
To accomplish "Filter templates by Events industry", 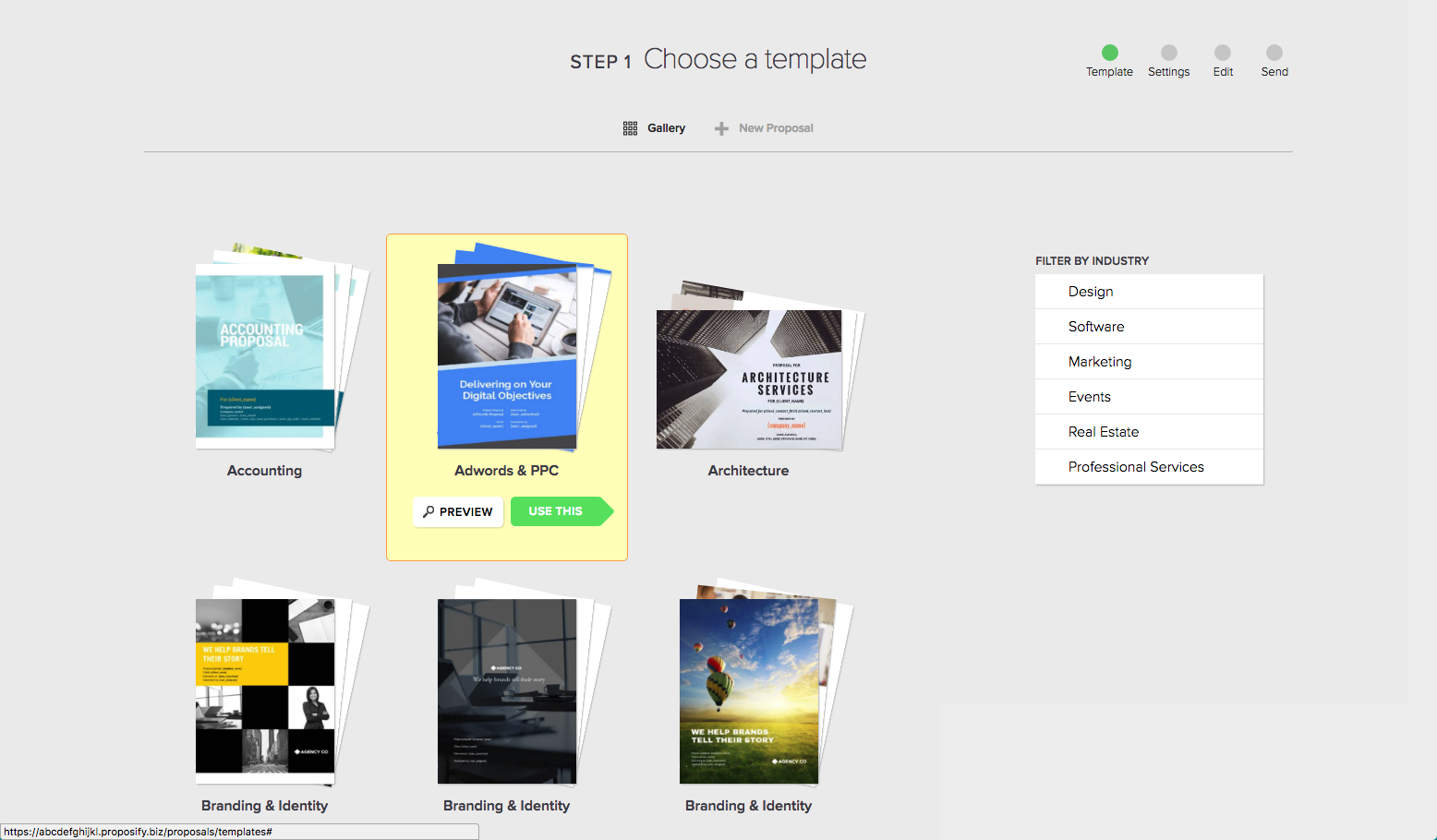I will (x=1149, y=397).
